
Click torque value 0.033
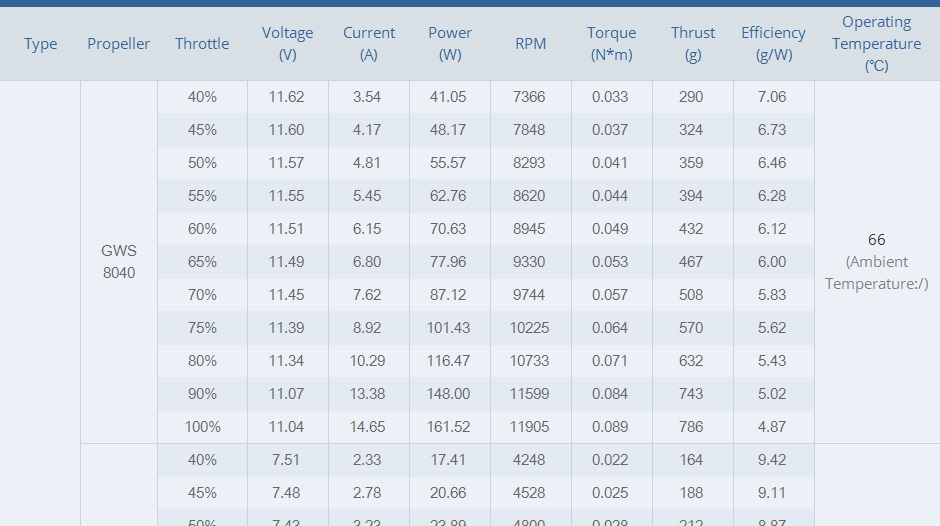pyautogui.click(x=610, y=97)
